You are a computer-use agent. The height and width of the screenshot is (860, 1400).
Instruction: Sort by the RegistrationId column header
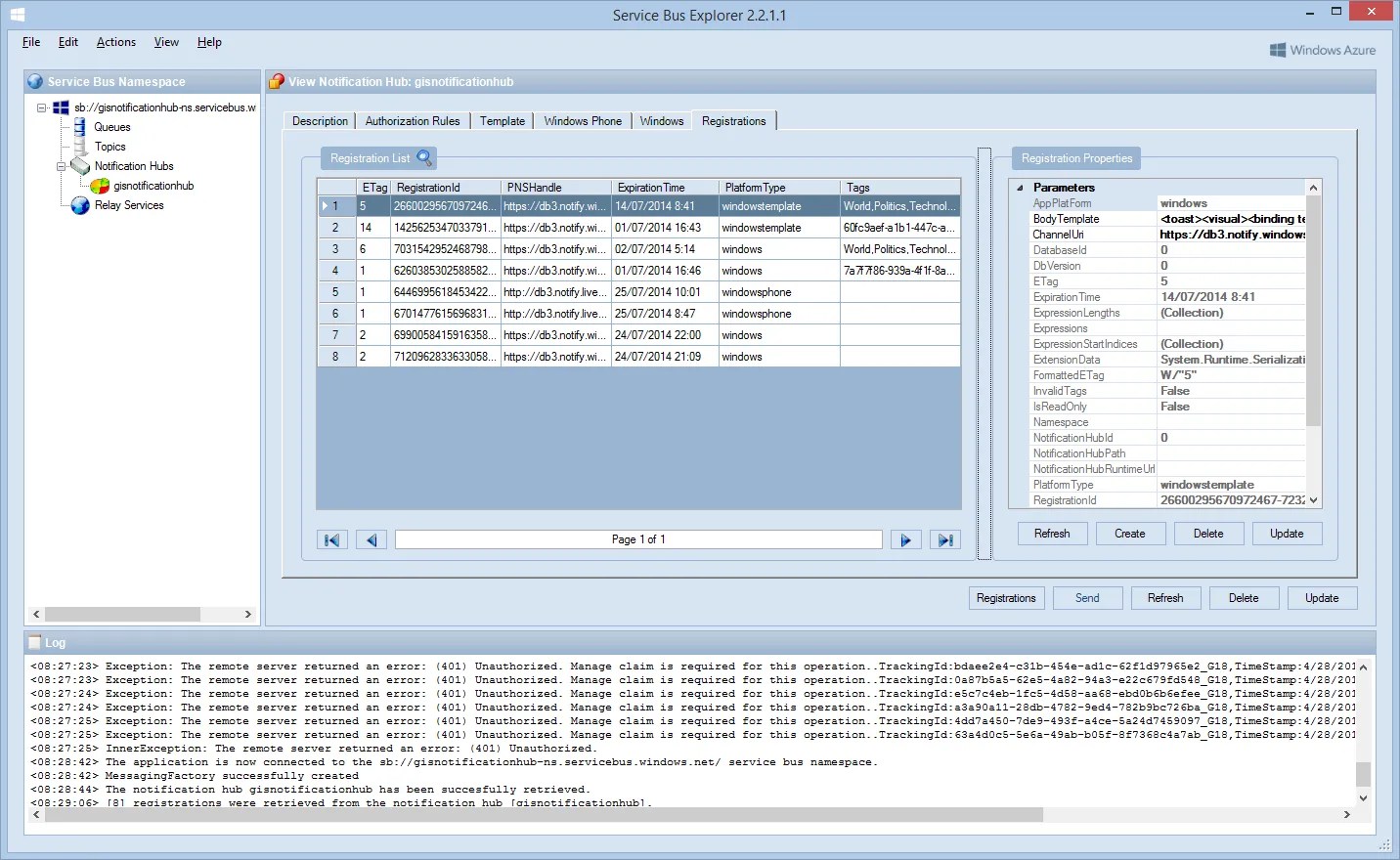point(447,188)
